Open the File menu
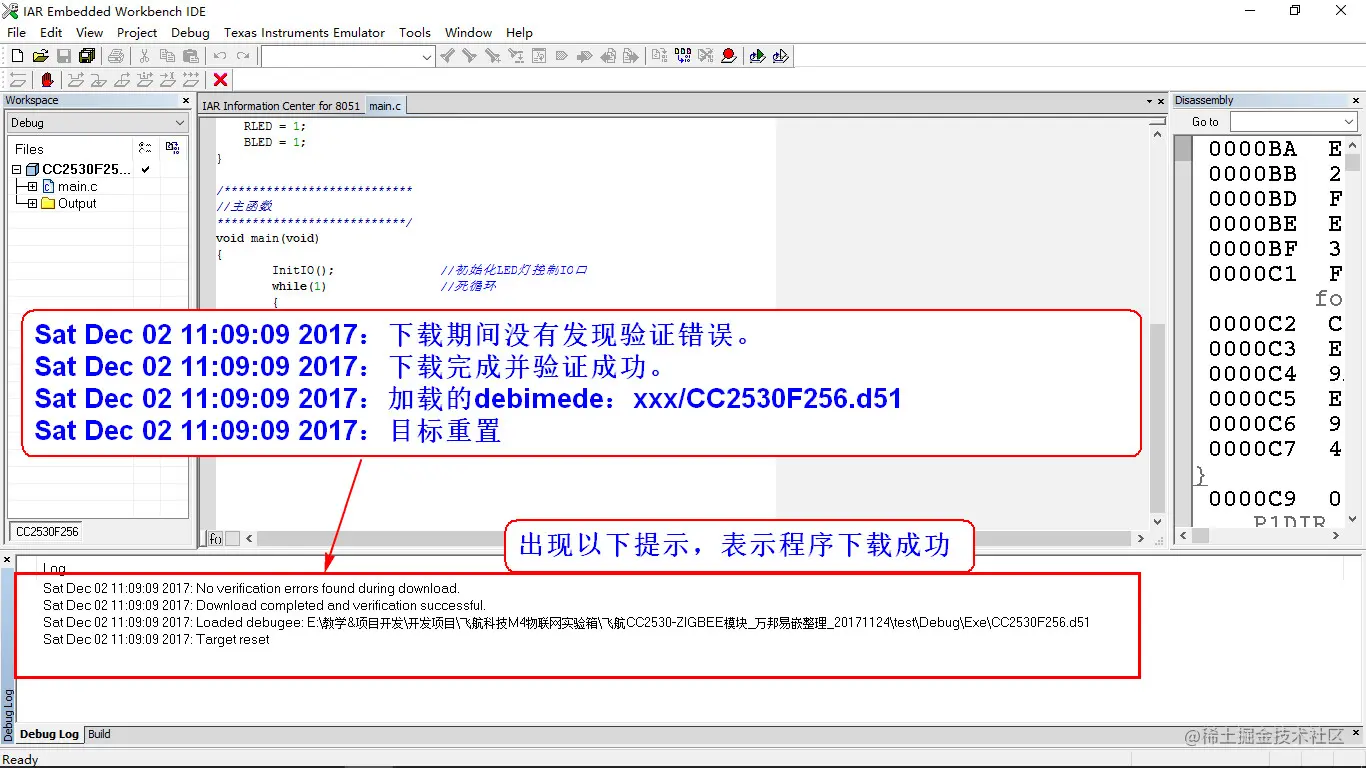This screenshot has width=1366, height=768. (16, 32)
